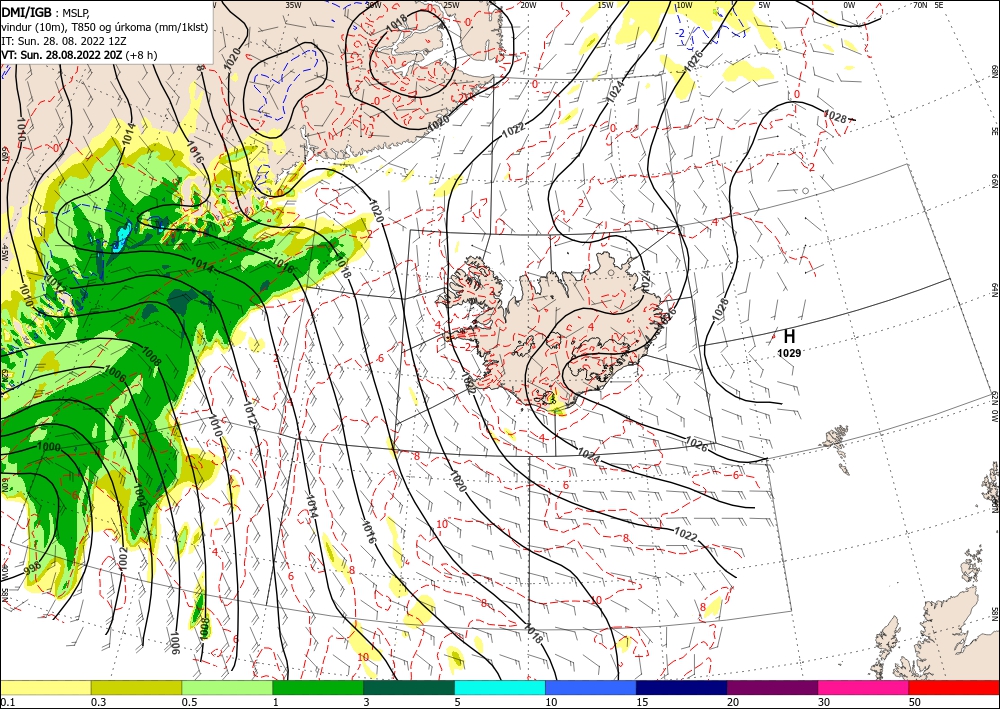Image resolution: width=1000 pixels, height=709 pixels.
Task: Click the '998' isobar label
Action: [x=33, y=566]
